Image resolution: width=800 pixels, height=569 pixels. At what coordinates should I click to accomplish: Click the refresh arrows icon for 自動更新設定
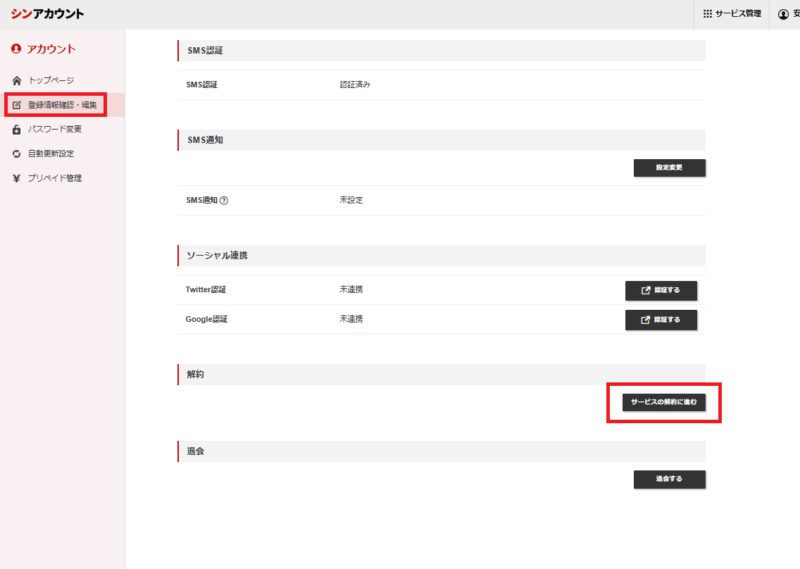16,154
